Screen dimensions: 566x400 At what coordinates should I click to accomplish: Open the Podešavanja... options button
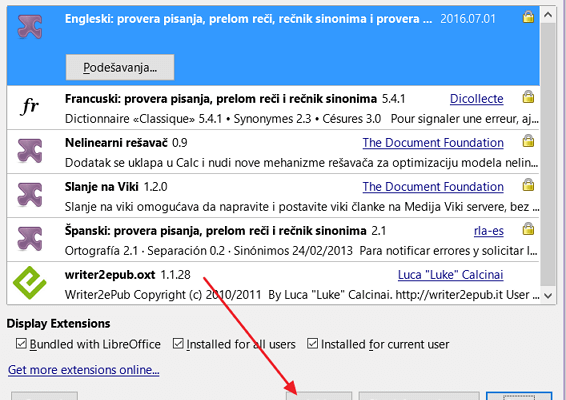(120, 67)
